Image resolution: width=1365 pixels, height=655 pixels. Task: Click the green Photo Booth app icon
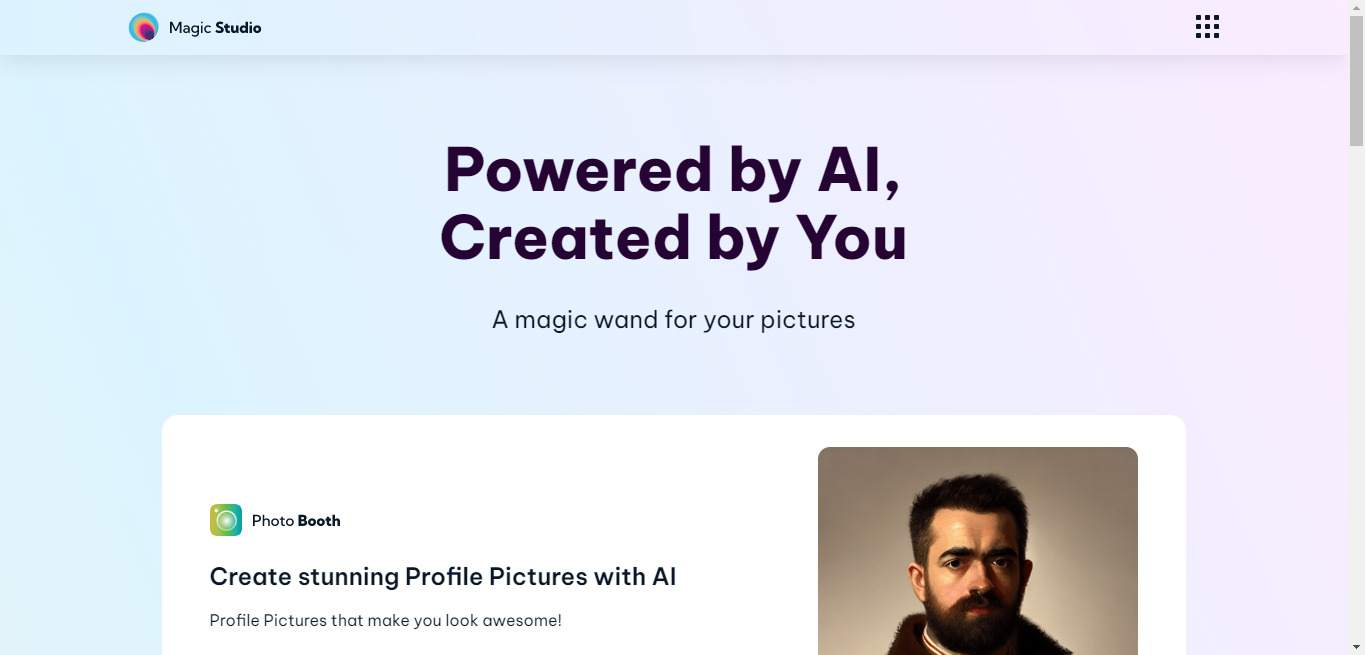coord(226,520)
